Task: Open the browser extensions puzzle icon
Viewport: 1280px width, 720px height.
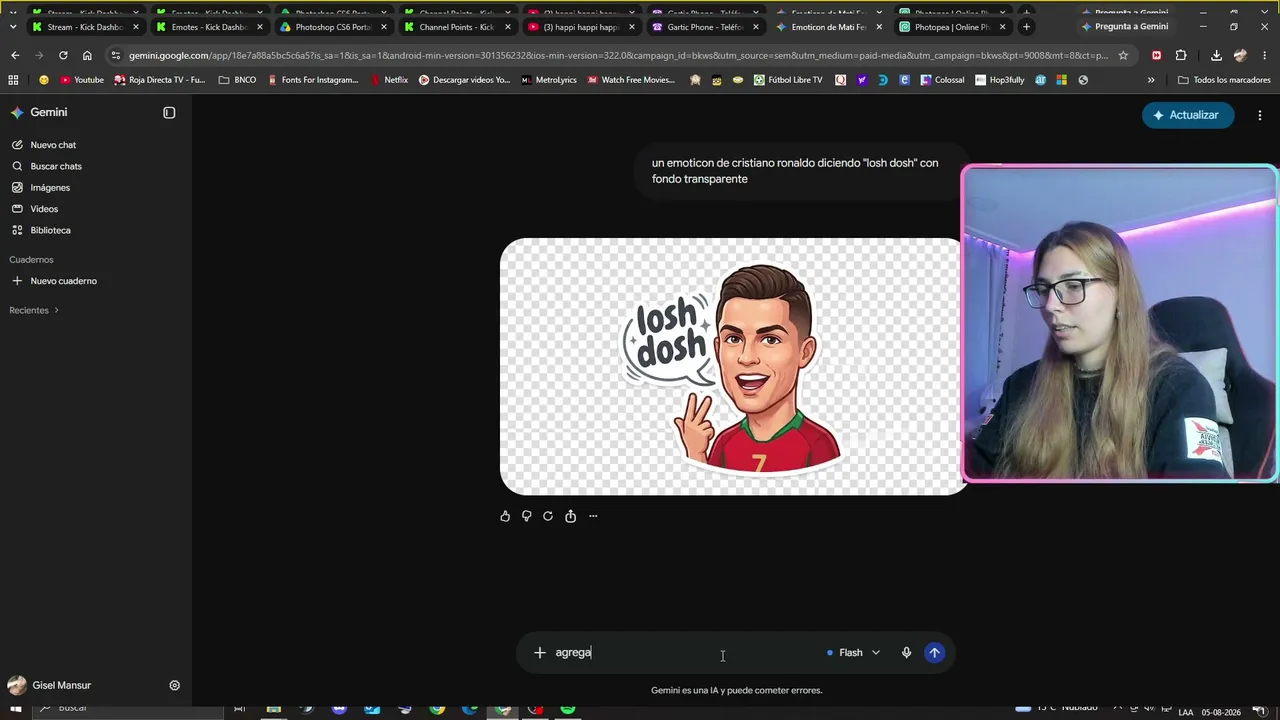Action: pos(1181,56)
